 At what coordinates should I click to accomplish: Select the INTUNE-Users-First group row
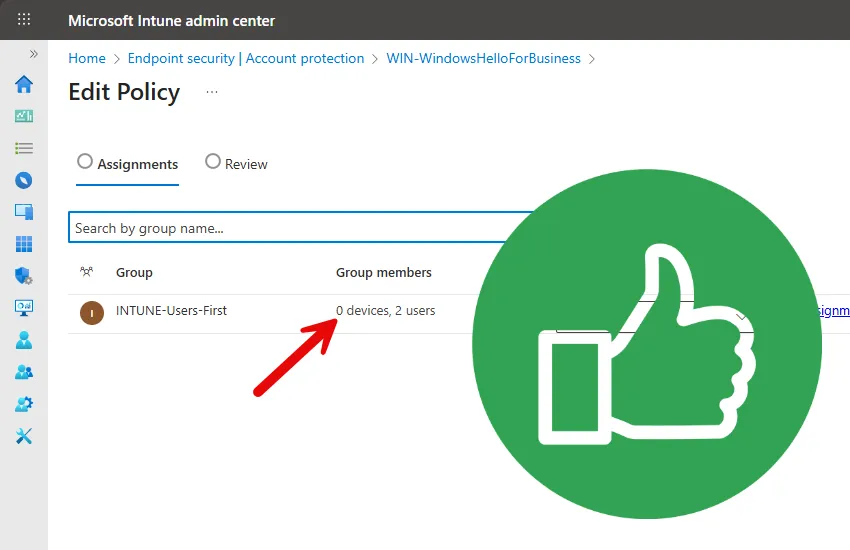click(x=459, y=313)
